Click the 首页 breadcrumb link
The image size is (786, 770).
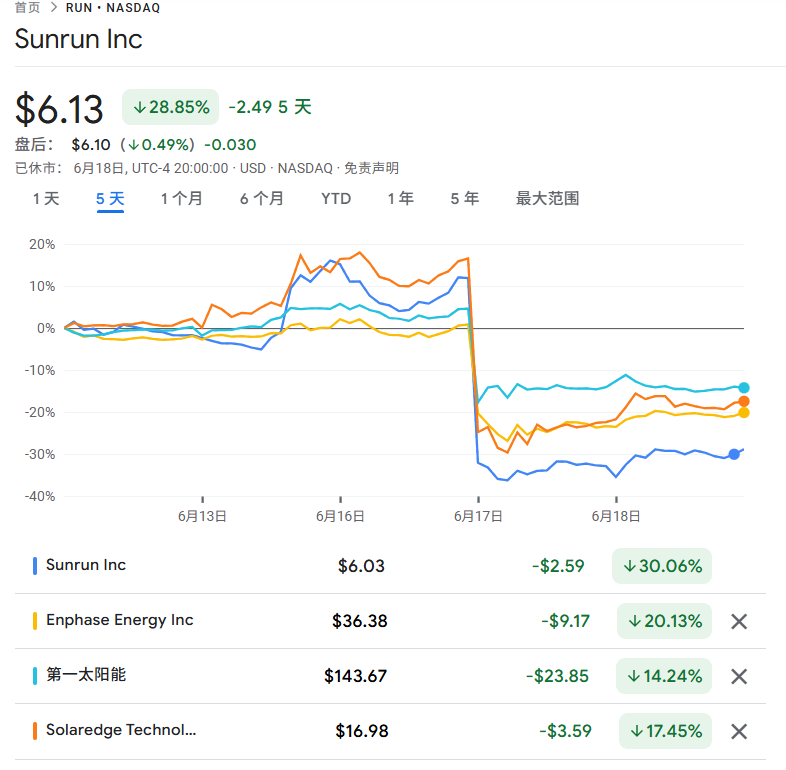[x=28, y=8]
